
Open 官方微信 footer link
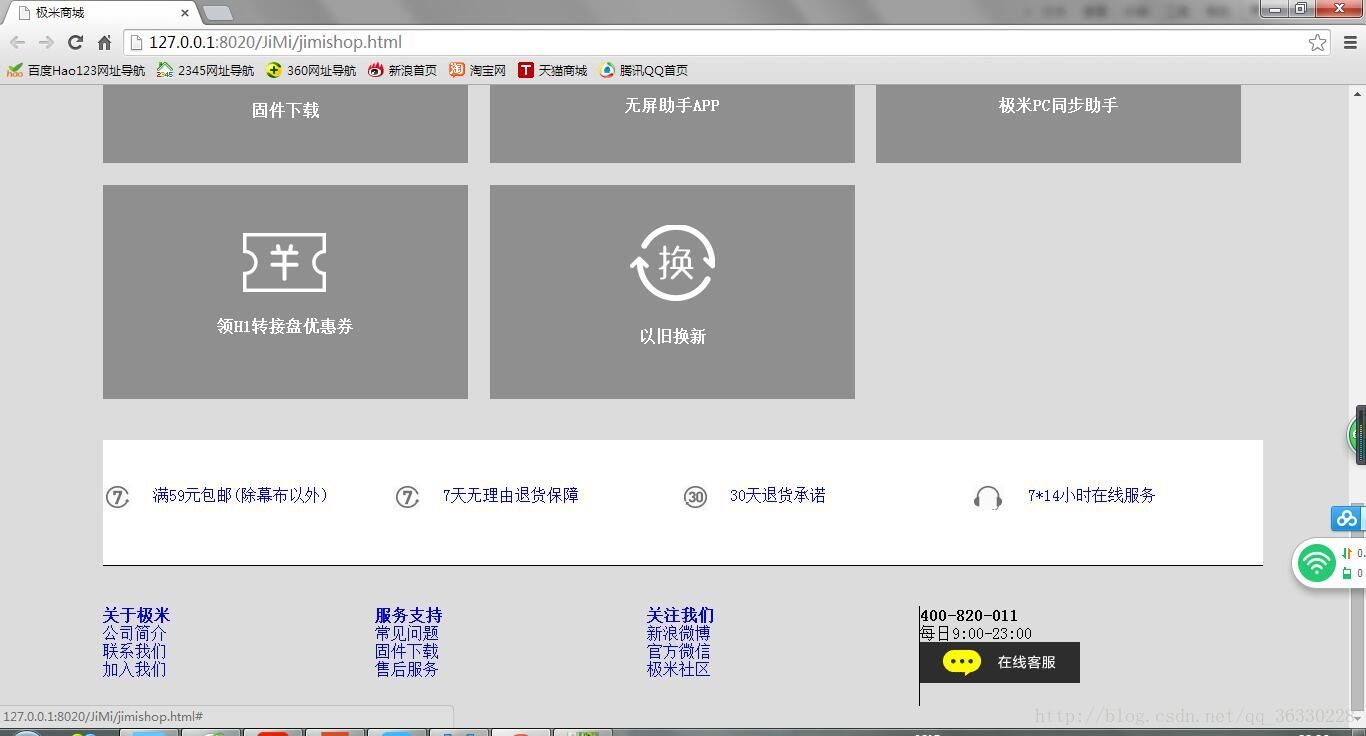pos(678,651)
